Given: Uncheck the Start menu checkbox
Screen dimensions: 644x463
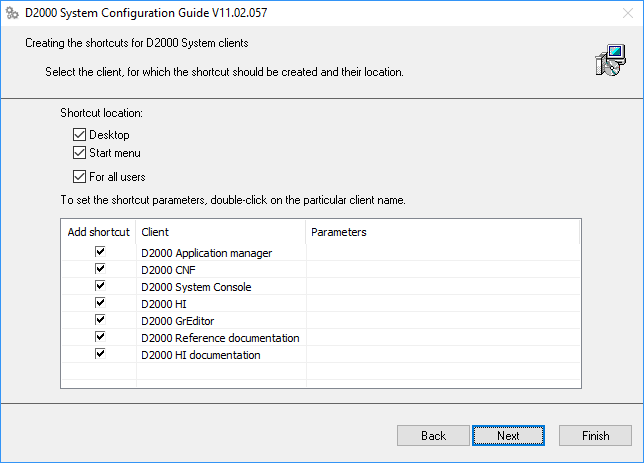Looking at the screenshot, I should (x=80, y=153).
